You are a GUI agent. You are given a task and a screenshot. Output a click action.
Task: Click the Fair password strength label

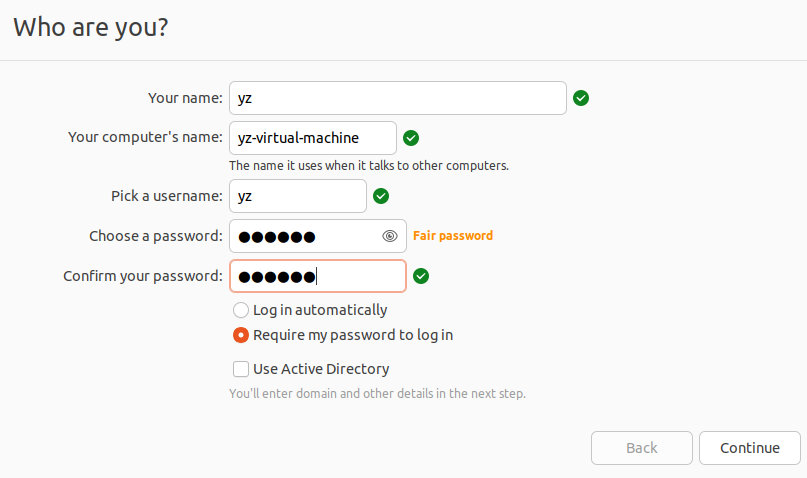click(453, 236)
